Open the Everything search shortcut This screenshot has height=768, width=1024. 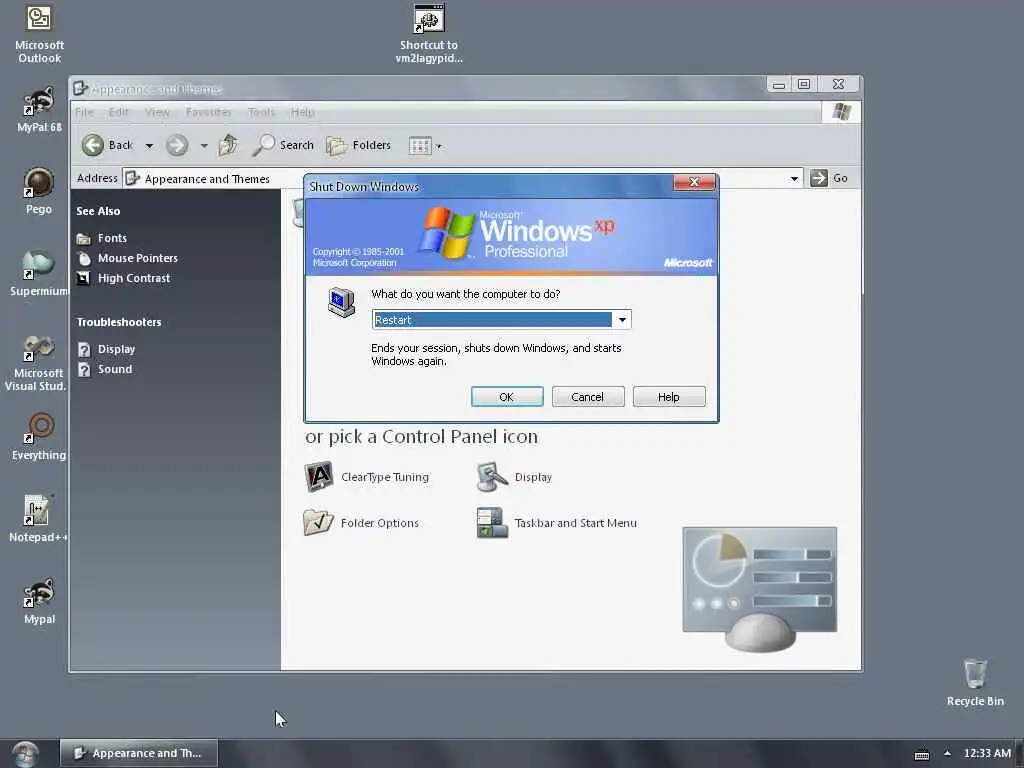pos(39,436)
